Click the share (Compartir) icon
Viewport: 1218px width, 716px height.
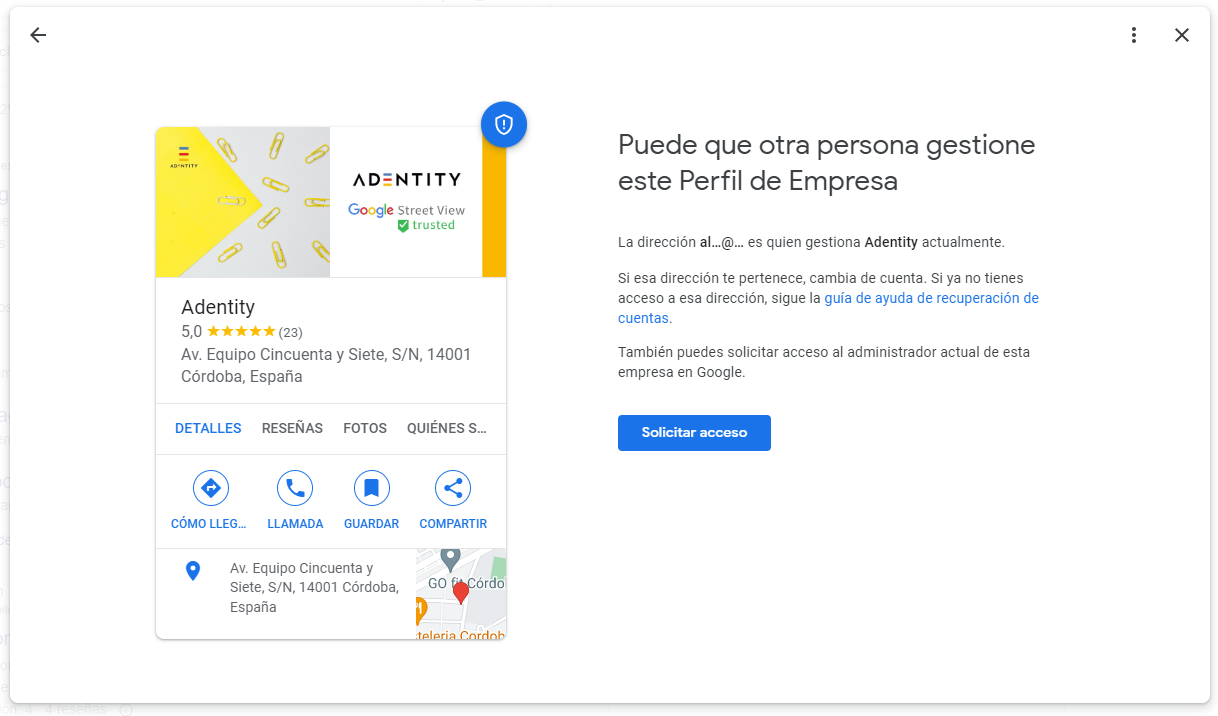tap(453, 488)
